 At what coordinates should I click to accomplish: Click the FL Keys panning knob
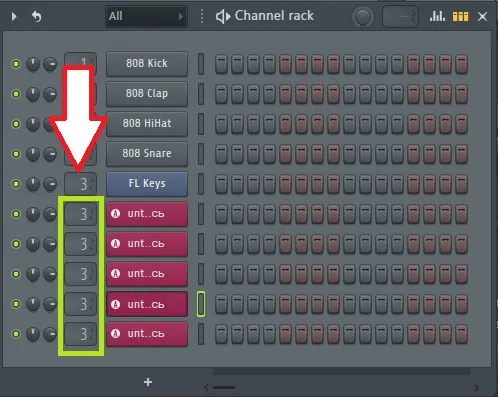point(33,184)
